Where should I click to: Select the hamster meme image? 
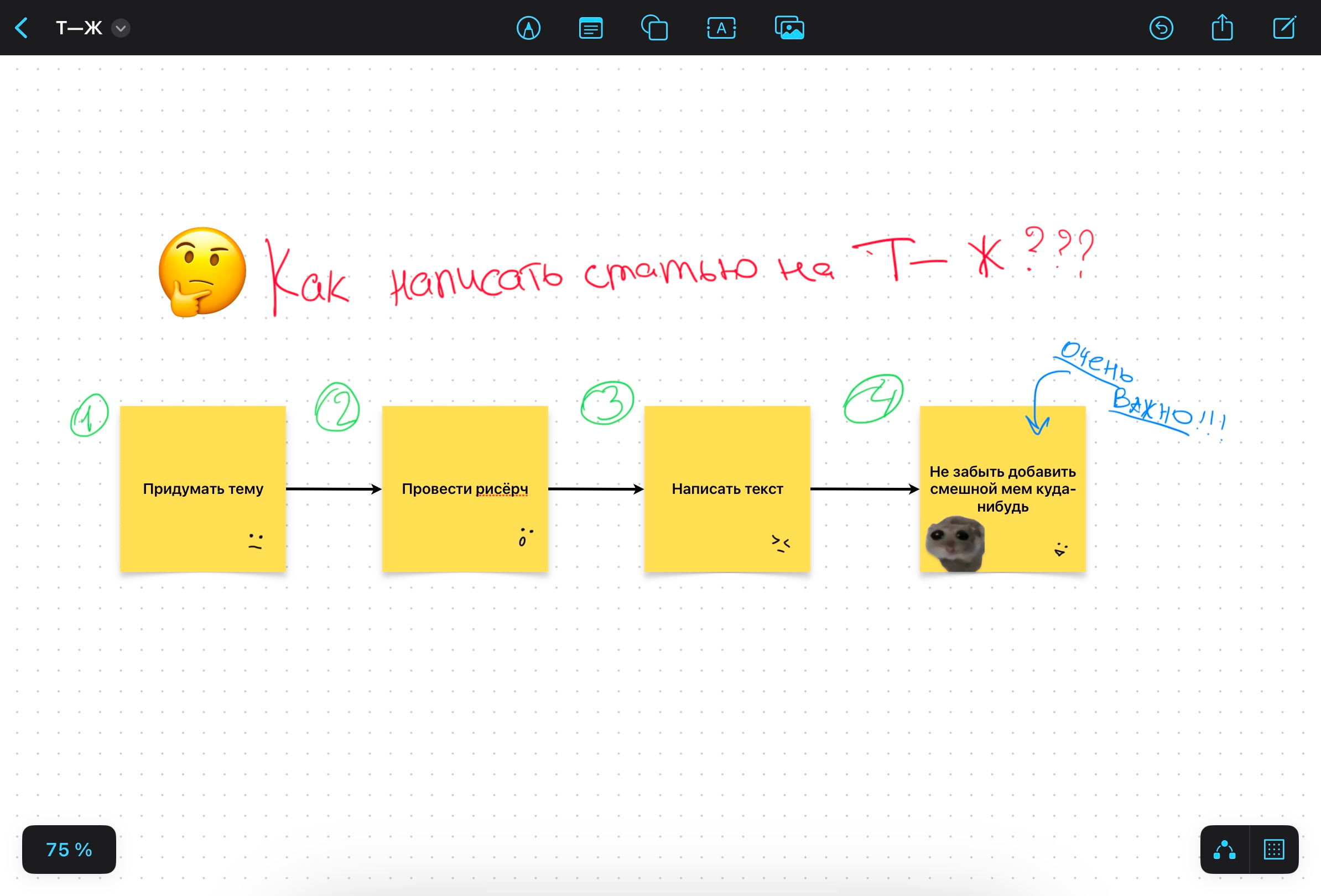[955, 543]
